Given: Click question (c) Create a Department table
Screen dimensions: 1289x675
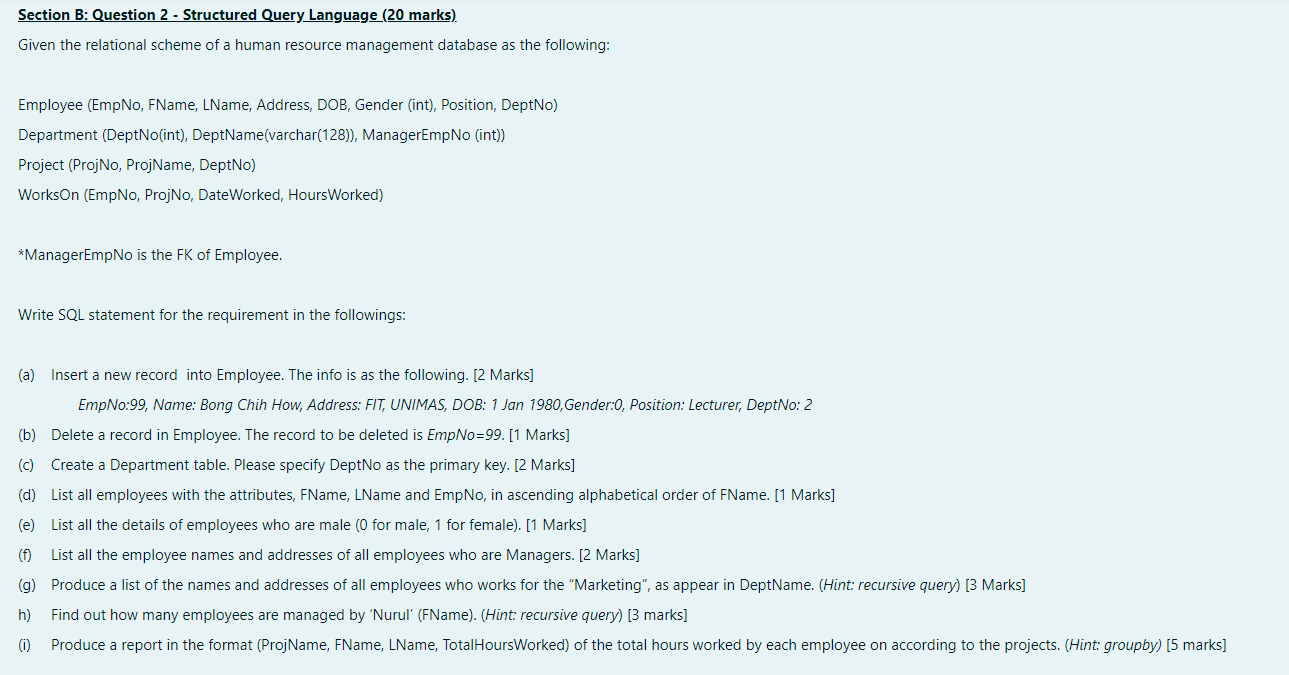Looking at the screenshot, I should [x=297, y=465].
